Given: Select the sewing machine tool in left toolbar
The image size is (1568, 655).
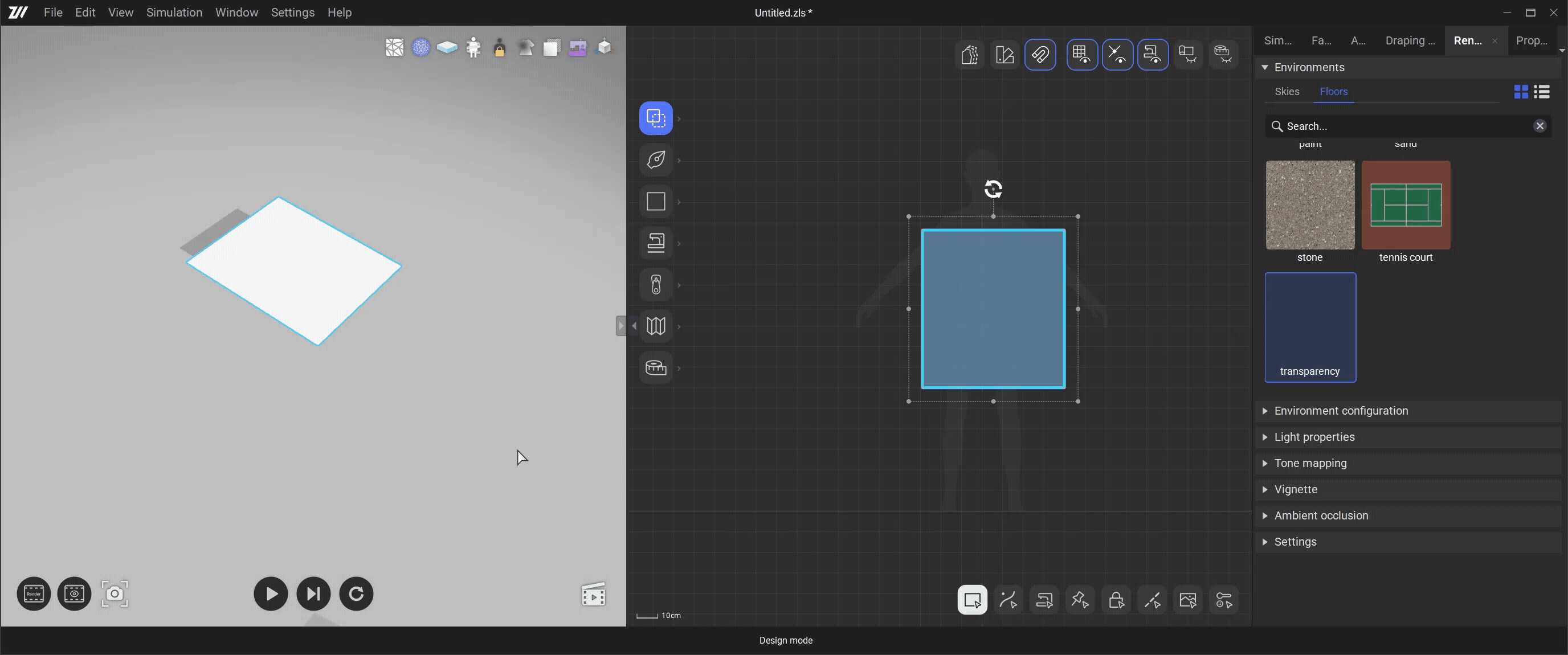Looking at the screenshot, I should click(x=656, y=243).
